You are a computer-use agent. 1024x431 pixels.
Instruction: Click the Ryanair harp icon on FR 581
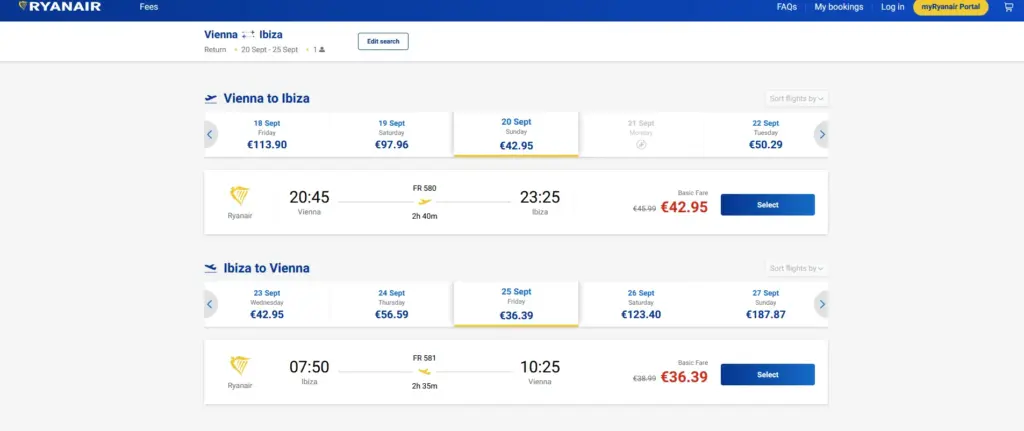240,366
